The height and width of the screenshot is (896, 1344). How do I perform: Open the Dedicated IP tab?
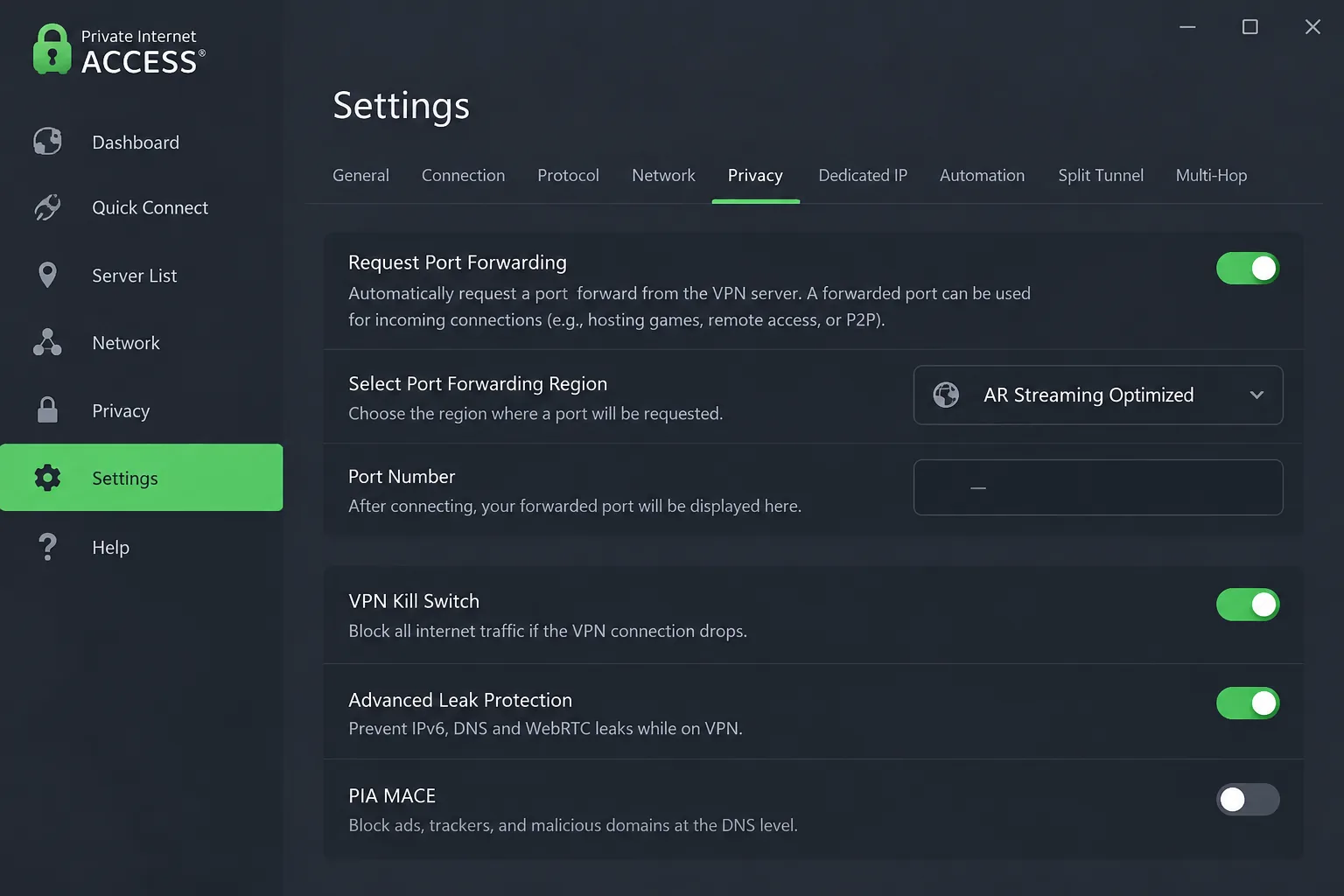tap(863, 175)
